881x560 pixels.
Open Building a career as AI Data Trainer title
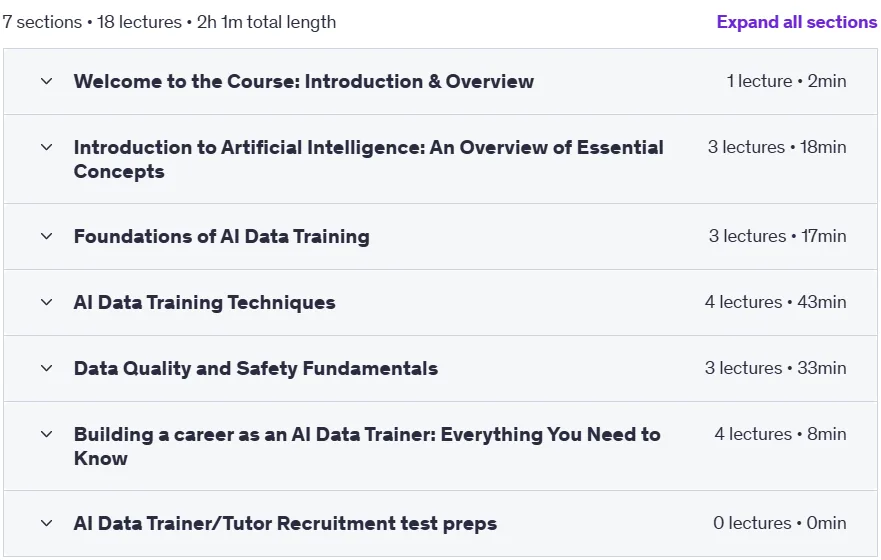(x=367, y=447)
